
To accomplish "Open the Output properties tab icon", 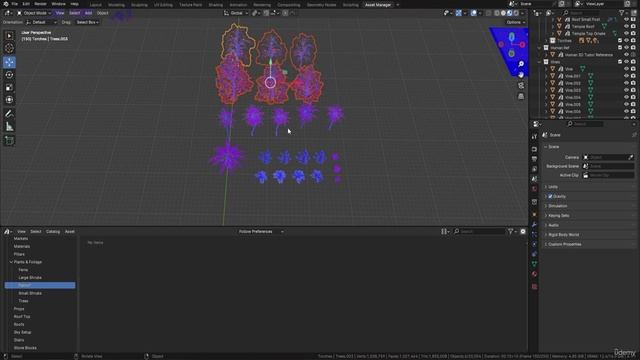I will (x=534, y=159).
